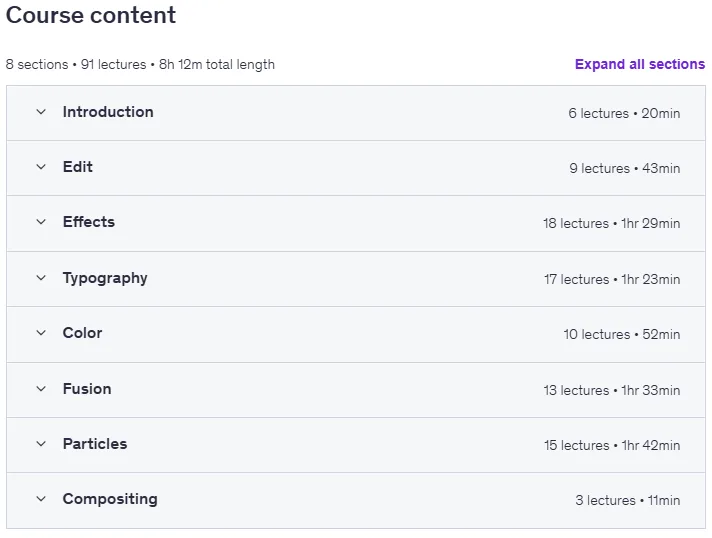Expand the Particles section chevron
Image resolution: width=712 pixels, height=538 pixels.
tap(41, 444)
